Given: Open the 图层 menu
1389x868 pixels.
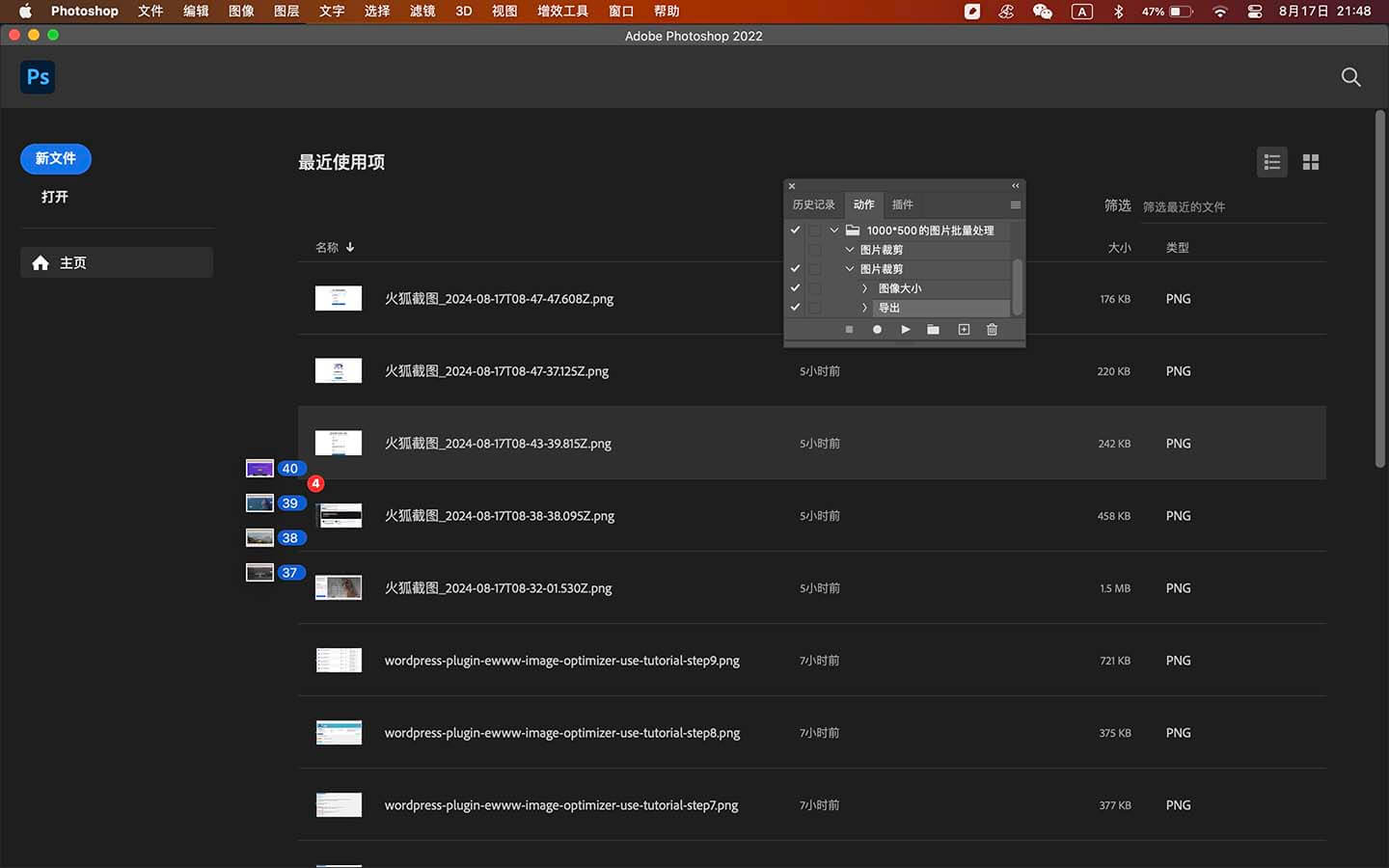Looking at the screenshot, I should pos(286,11).
